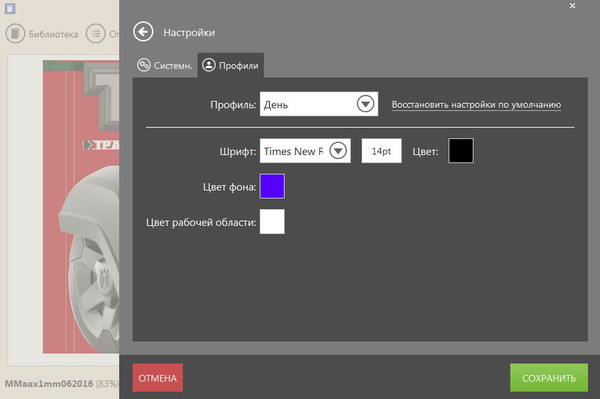Click the 14pt font size field

pyautogui.click(x=382, y=151)
